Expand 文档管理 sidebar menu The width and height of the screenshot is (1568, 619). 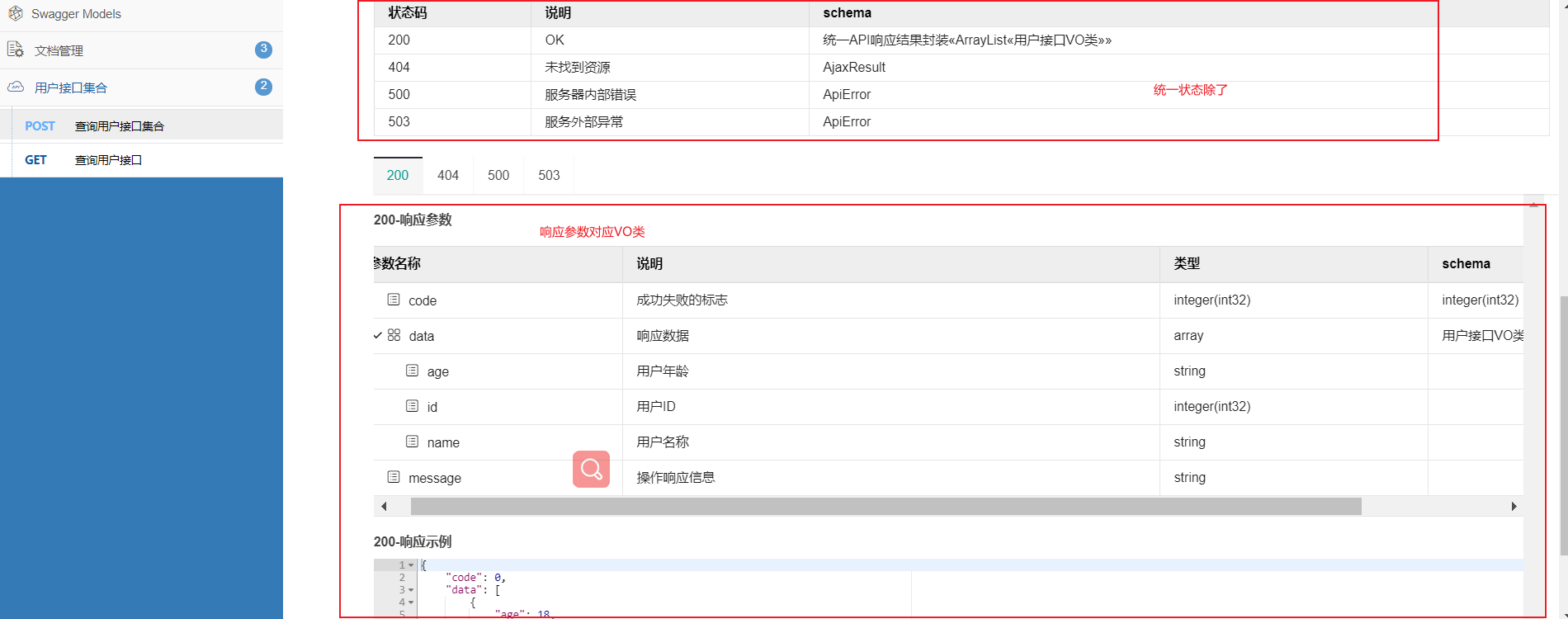(x=141, y=50)
